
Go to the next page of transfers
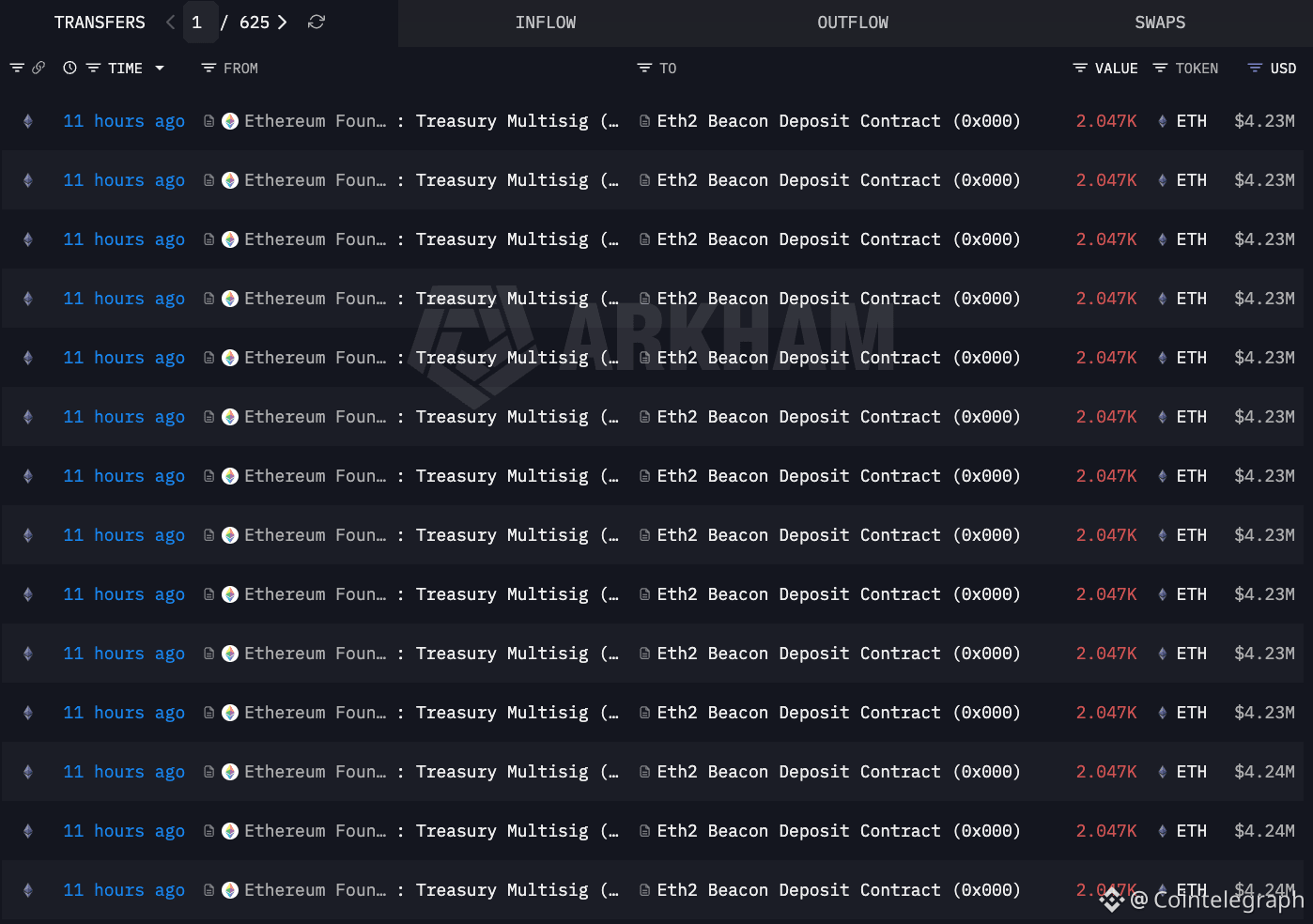pyautogui.click(x=281, y=22)
